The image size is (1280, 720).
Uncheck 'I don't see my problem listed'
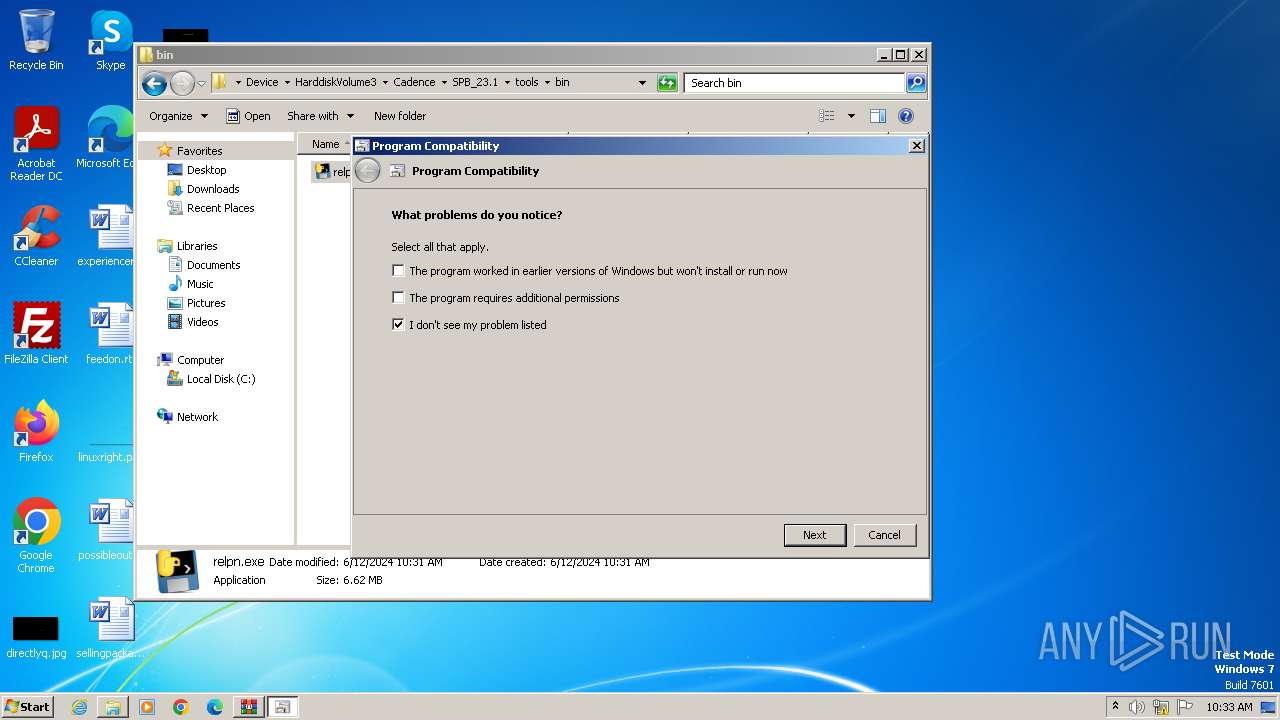pos(398,325)
